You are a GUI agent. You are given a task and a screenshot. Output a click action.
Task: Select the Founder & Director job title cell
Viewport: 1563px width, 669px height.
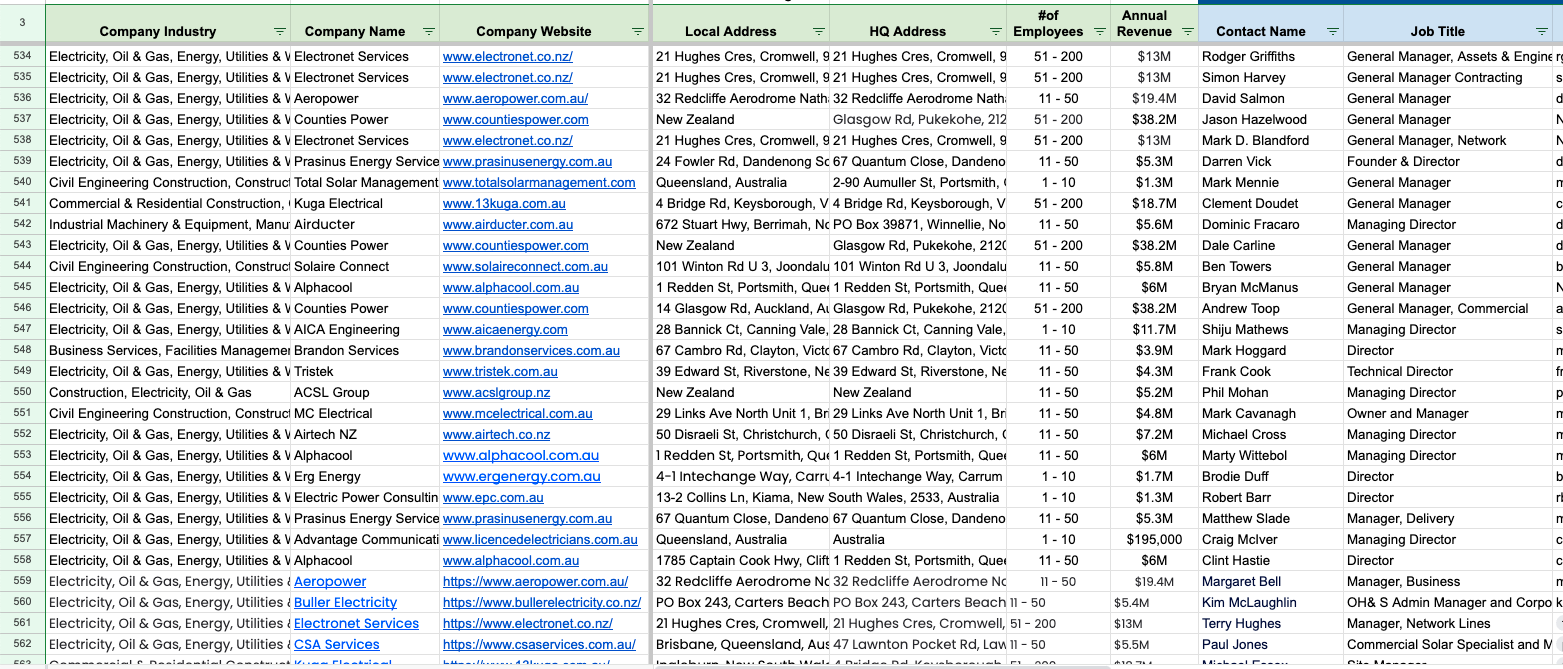(1448, 161)
